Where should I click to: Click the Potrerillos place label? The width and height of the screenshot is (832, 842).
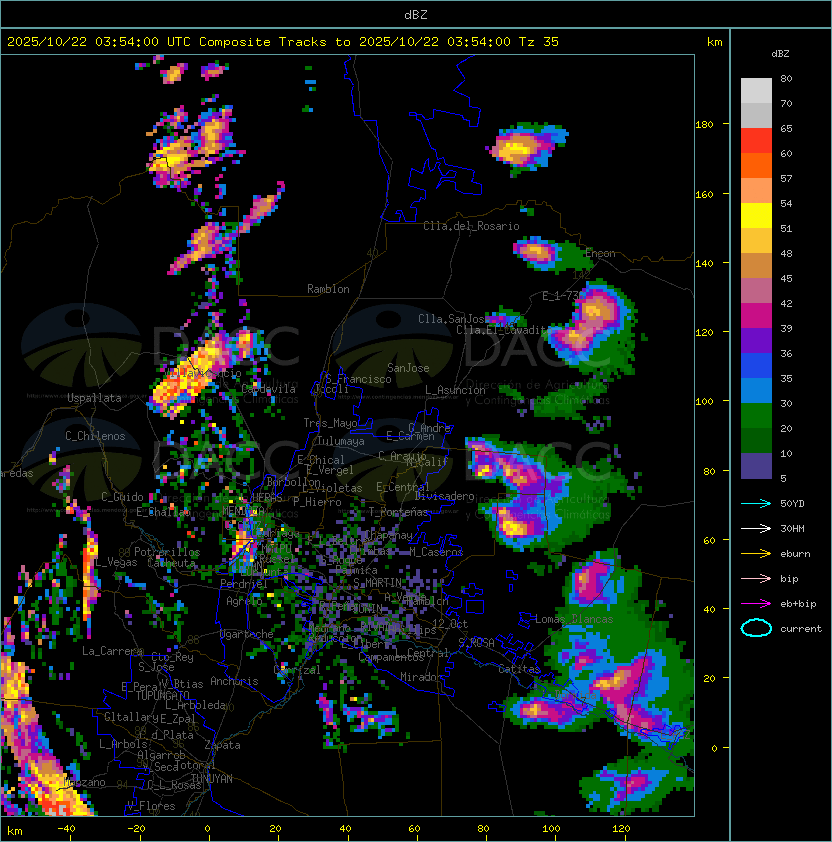point(167,552)
